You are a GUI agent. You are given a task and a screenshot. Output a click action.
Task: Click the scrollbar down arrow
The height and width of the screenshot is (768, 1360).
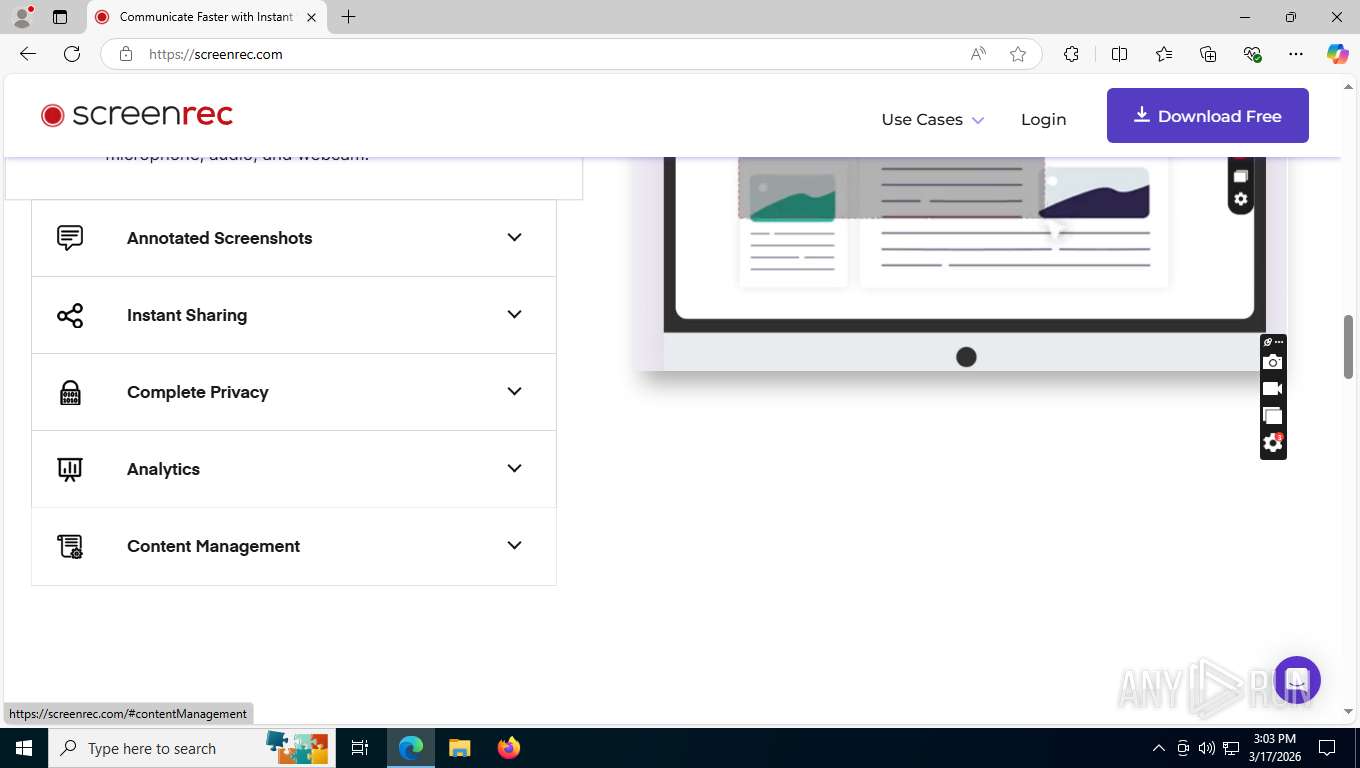pyautogui.click(x=1348, y=712)
